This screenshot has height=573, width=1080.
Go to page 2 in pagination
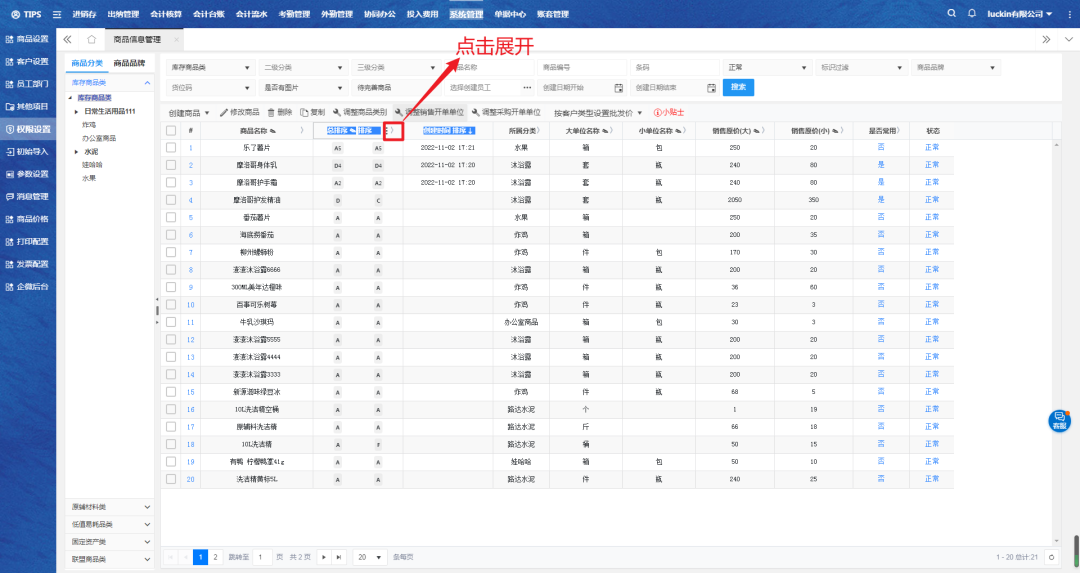coord(216,556)
